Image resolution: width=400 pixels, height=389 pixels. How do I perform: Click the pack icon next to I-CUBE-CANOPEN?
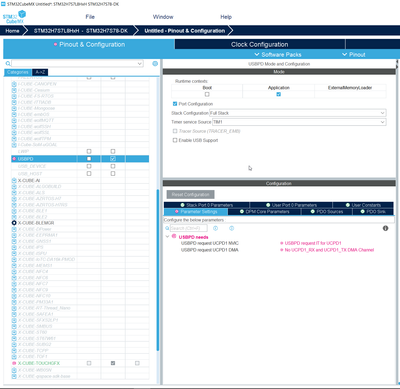(14, 84)
